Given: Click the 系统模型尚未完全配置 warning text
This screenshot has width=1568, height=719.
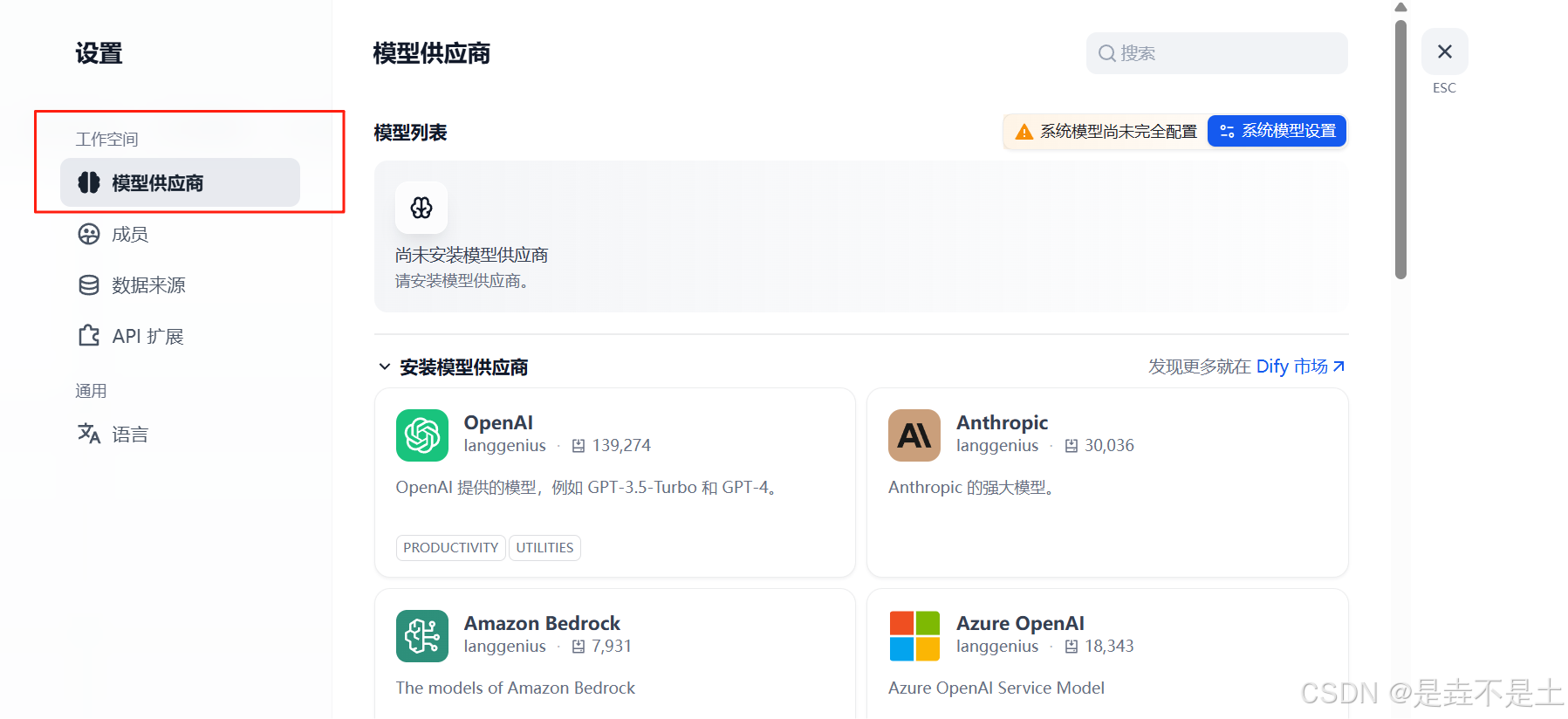Looking at the screenshot, I should [1119, 132].
